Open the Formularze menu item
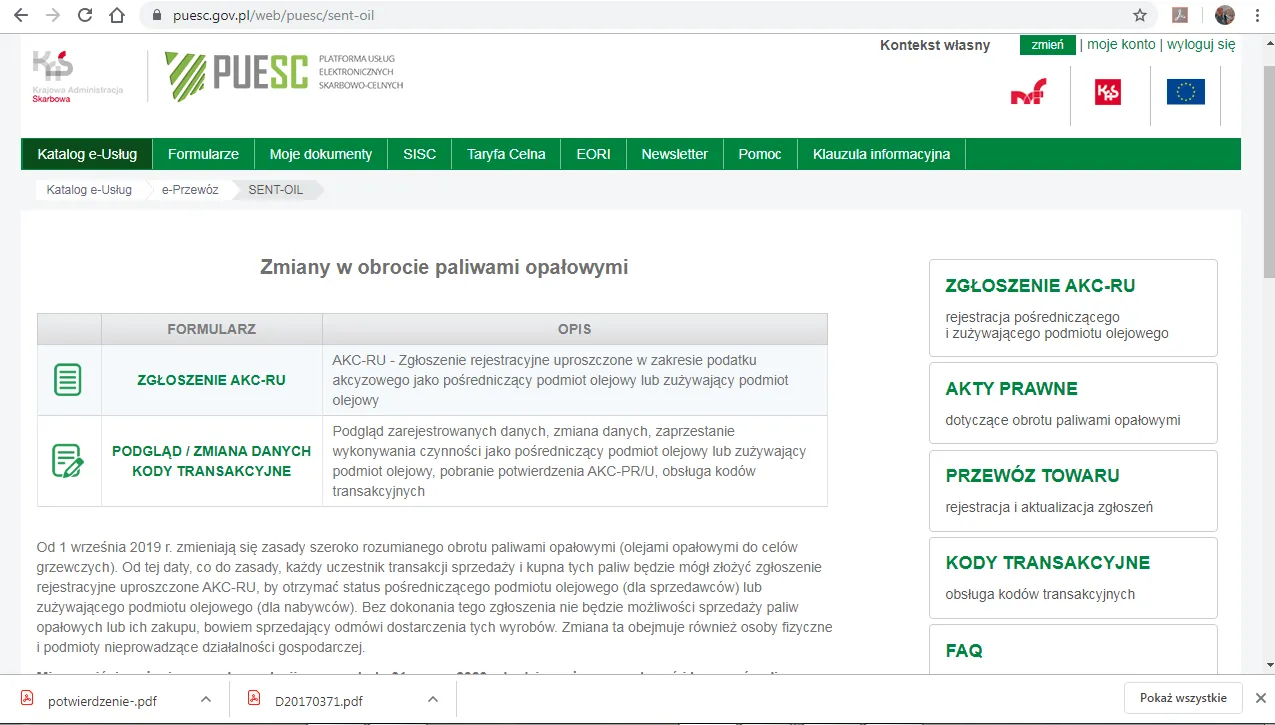This screenshot has width=1275, height=725. pos(203,154)
